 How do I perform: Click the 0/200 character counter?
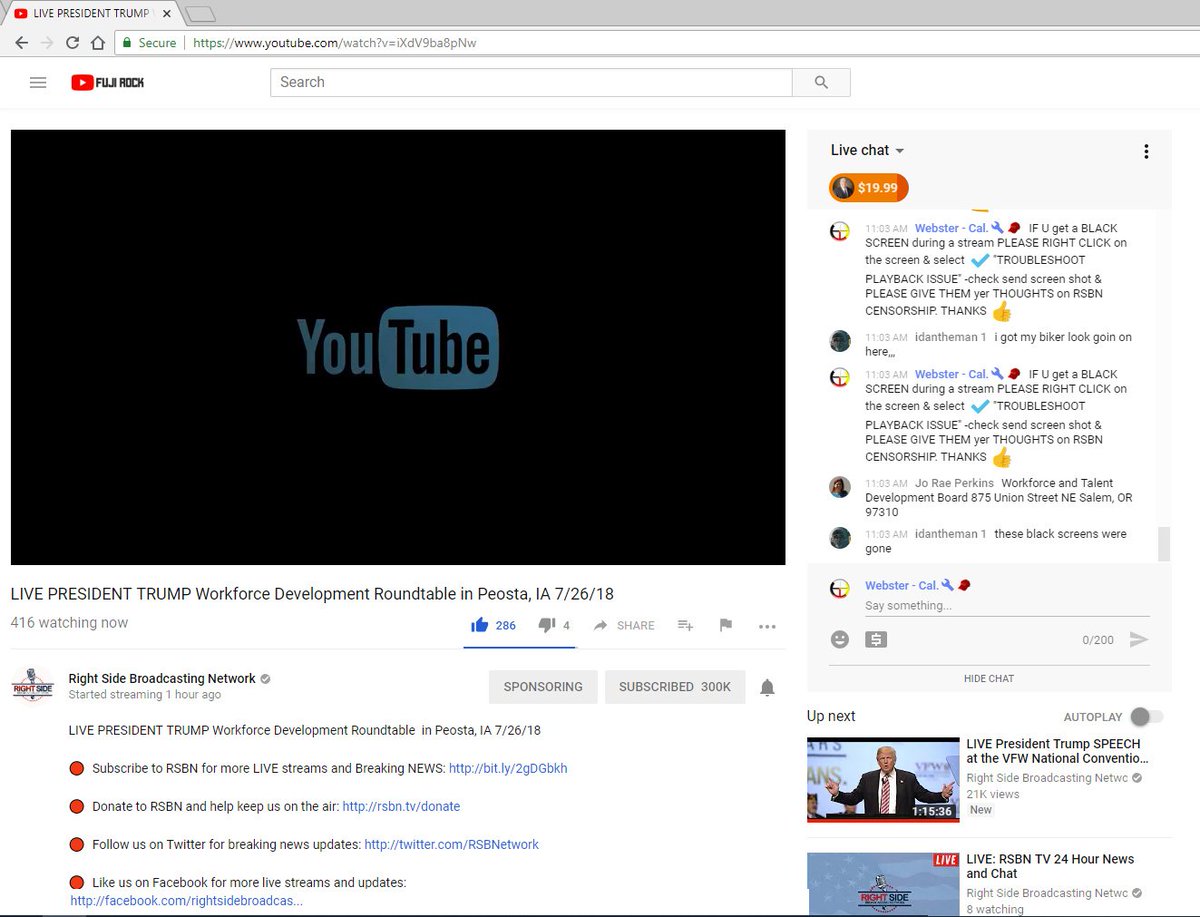coord(1098,640)
